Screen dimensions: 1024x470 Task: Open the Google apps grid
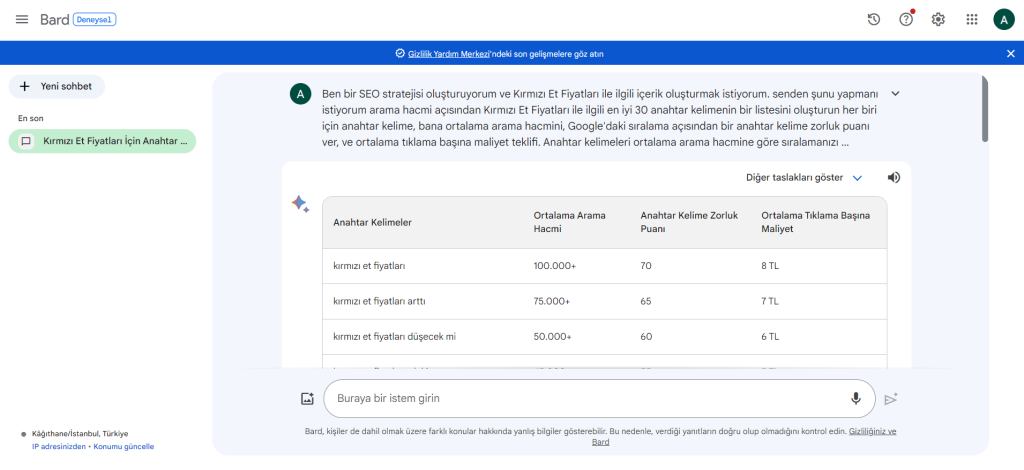(971, 19)
